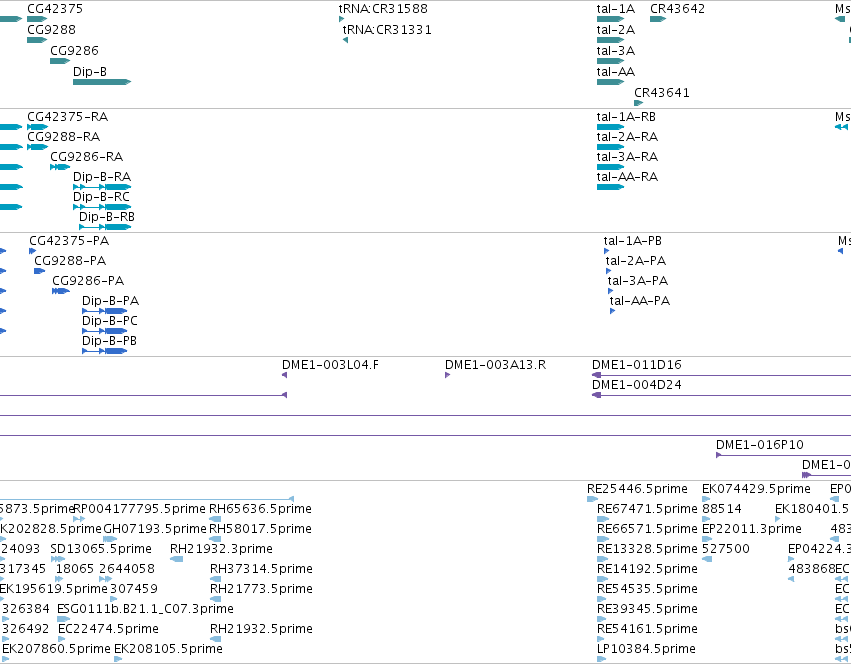Select the RE39345.5prime EST

603,619
